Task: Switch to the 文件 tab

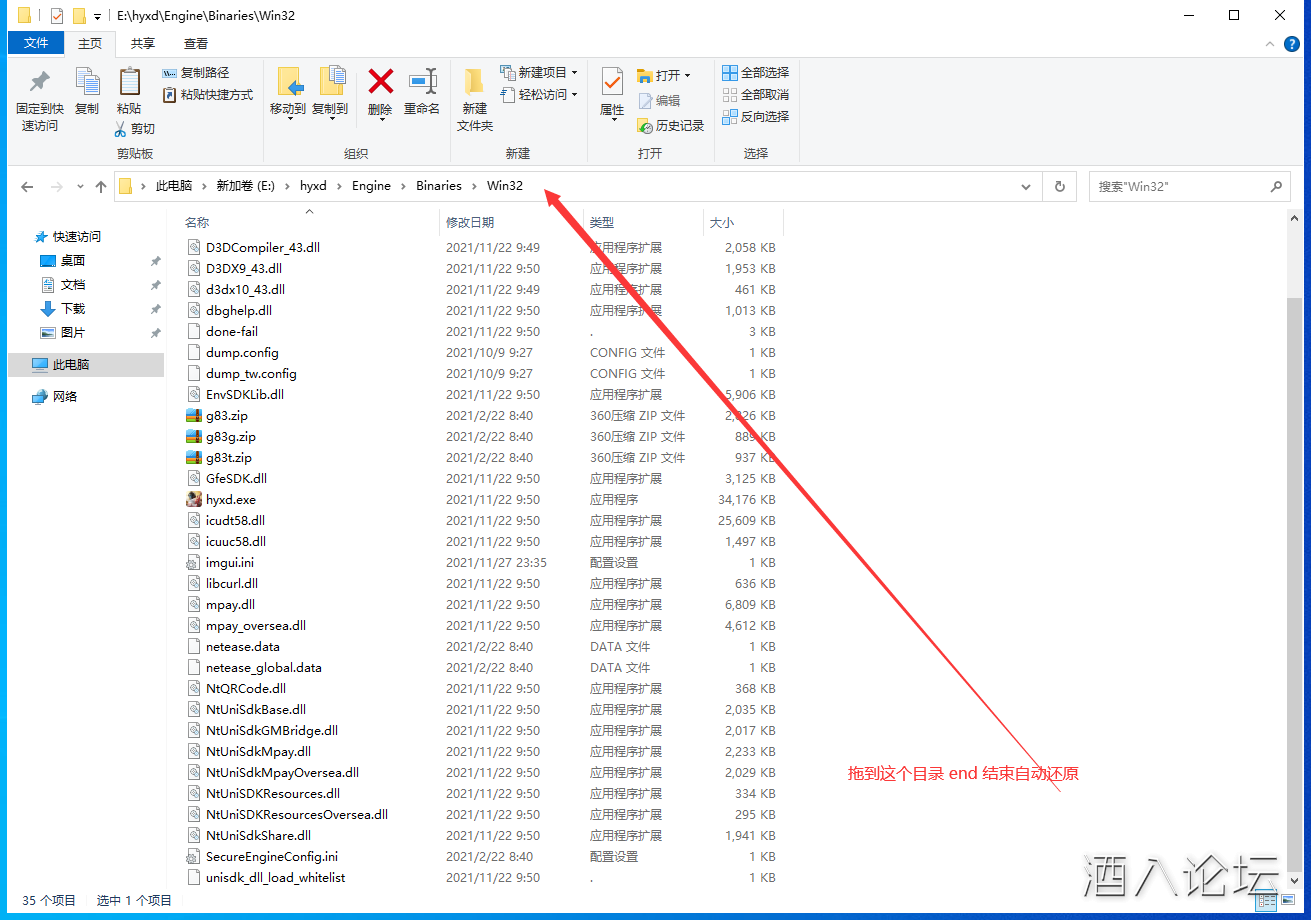Action: coord(36,43)
